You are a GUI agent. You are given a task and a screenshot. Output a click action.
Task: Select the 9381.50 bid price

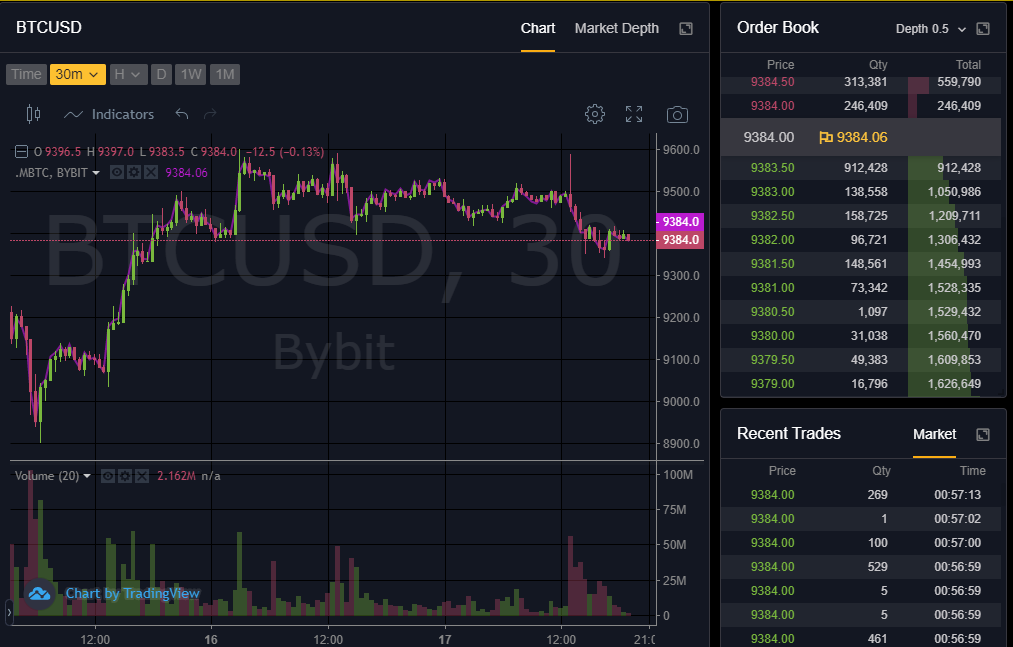pos(772,264)
